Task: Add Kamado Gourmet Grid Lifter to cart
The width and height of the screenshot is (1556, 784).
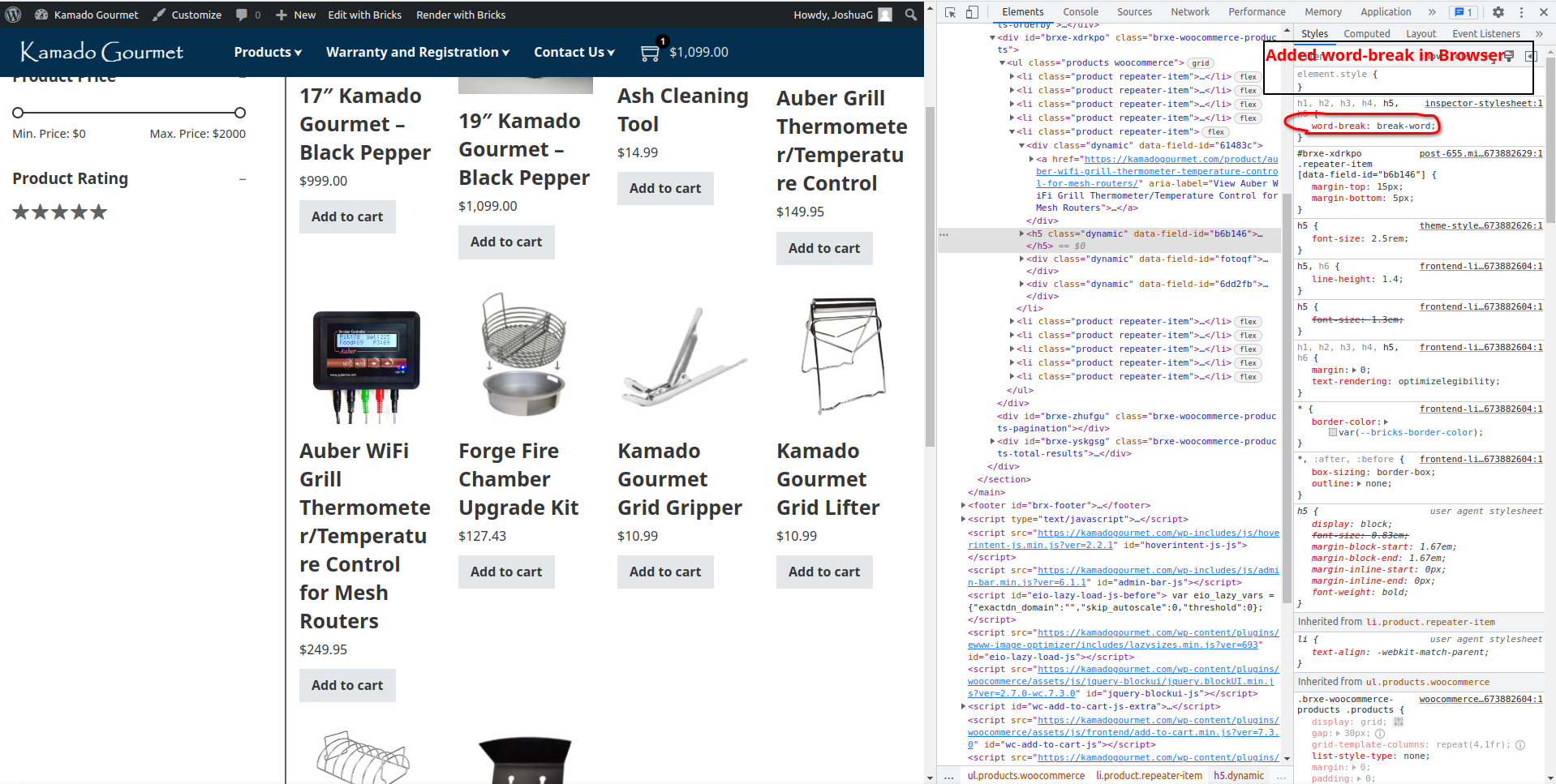Action: tap(824, 572)
